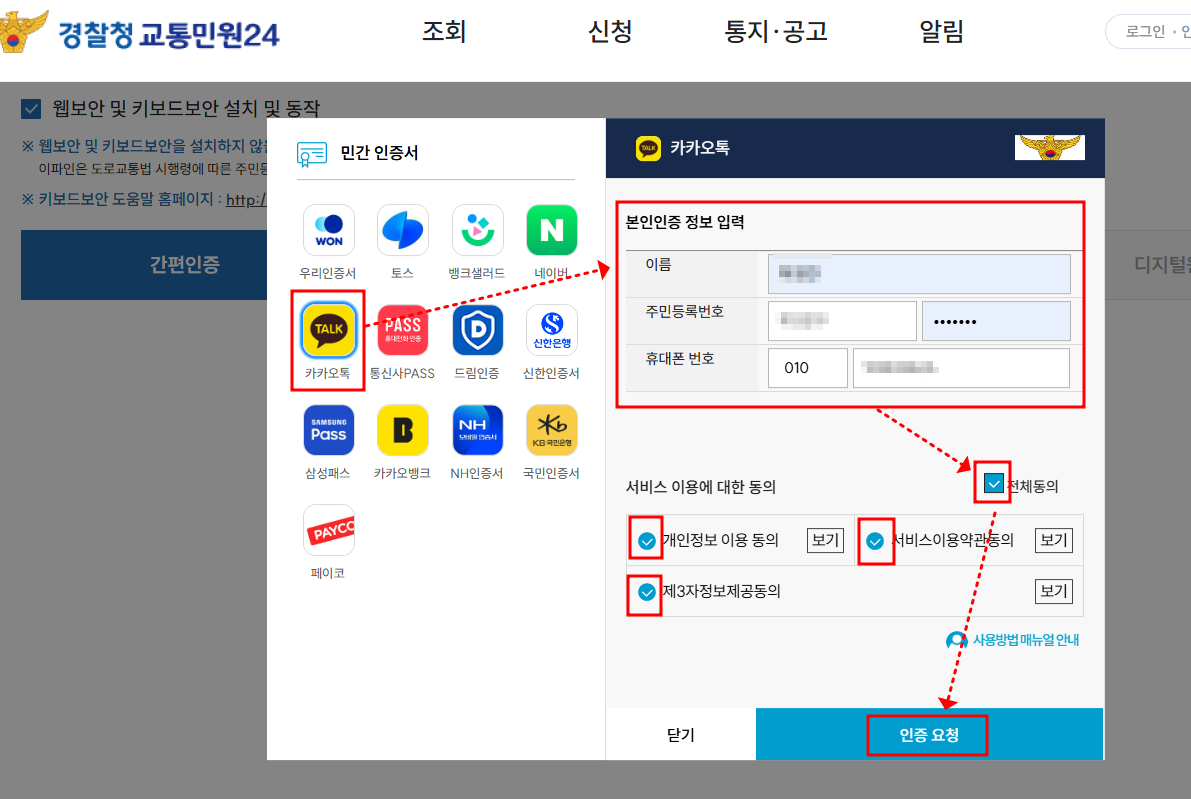Screen dimensions: 1191x799
Task: Switch to the 디지털 tab at right edge
Action: click(x=1148, y=264)
